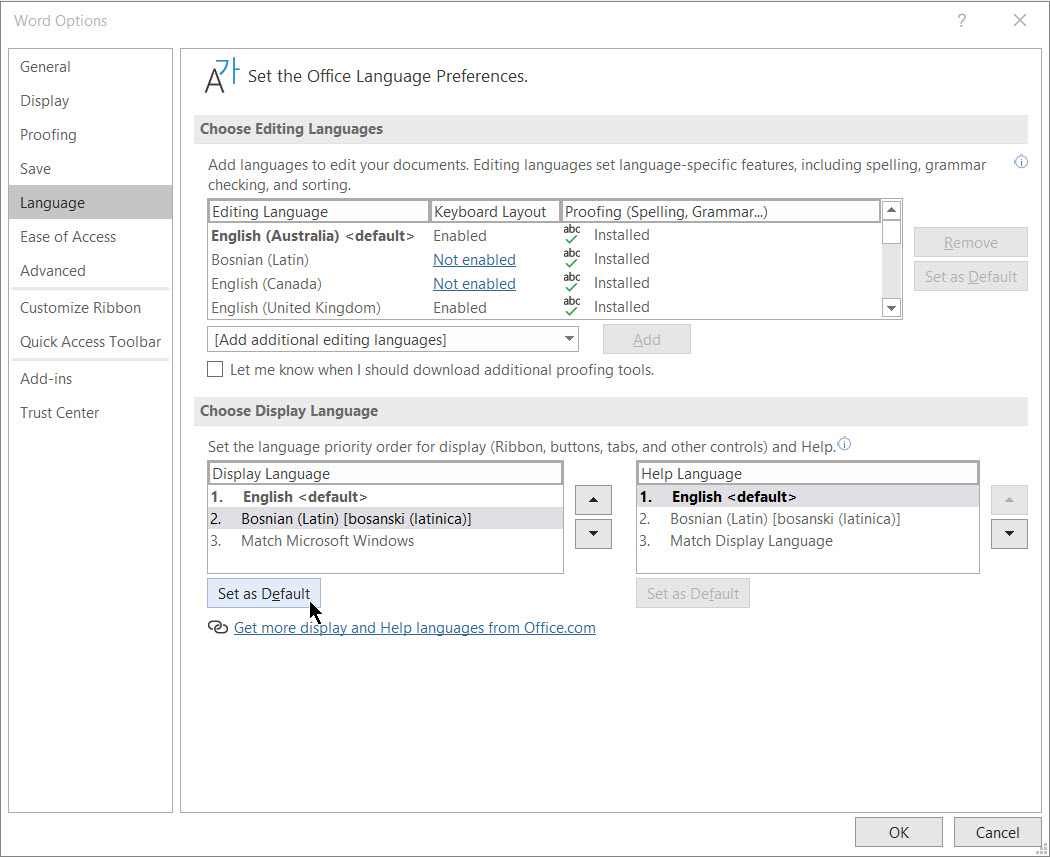The width and height of the screenshot is (1050, 857).
Task: Open the Proofing options category
Action: tap(48, 135)
